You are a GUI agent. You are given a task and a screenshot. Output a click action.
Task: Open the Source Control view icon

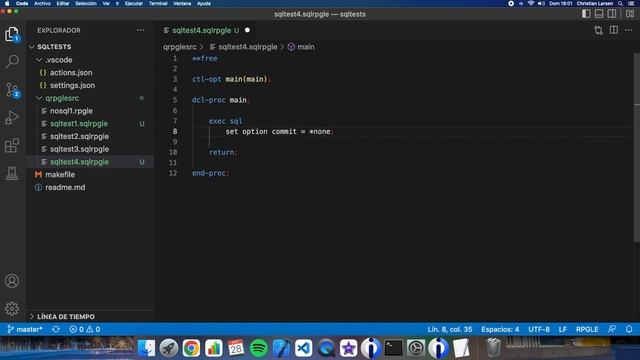point(12,90)
